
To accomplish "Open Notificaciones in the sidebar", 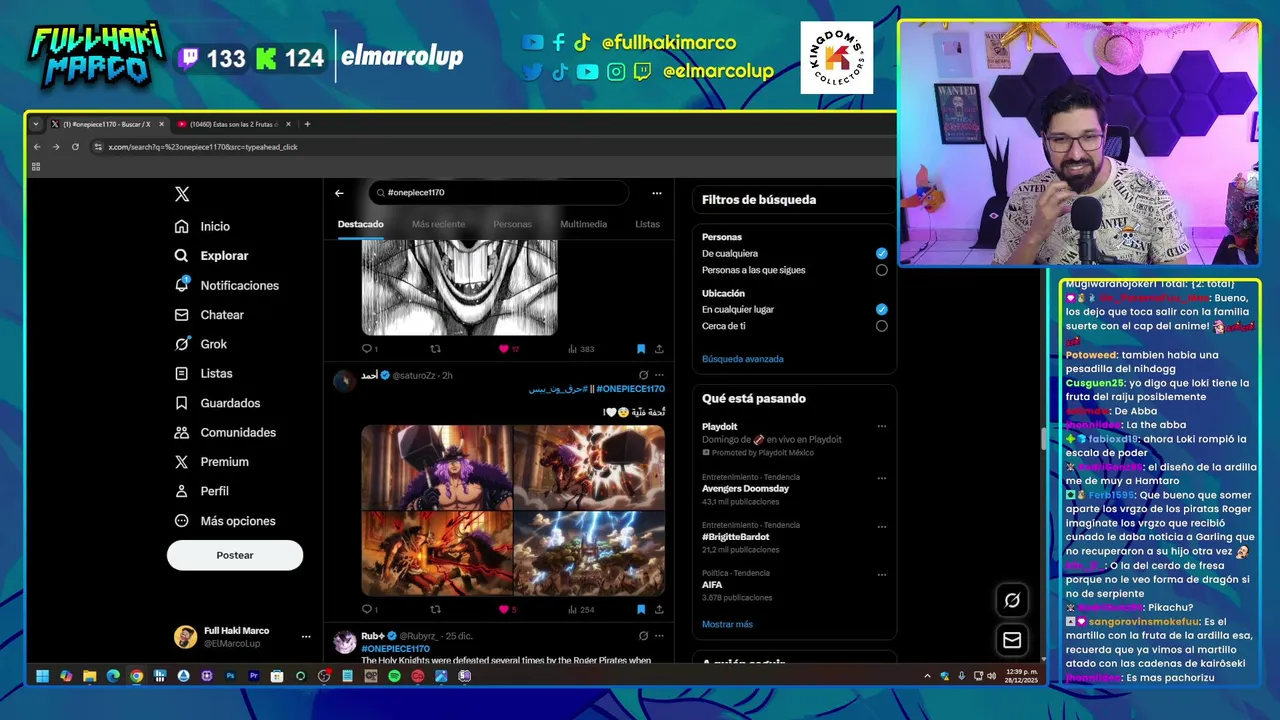I will (x=226, y=285).
